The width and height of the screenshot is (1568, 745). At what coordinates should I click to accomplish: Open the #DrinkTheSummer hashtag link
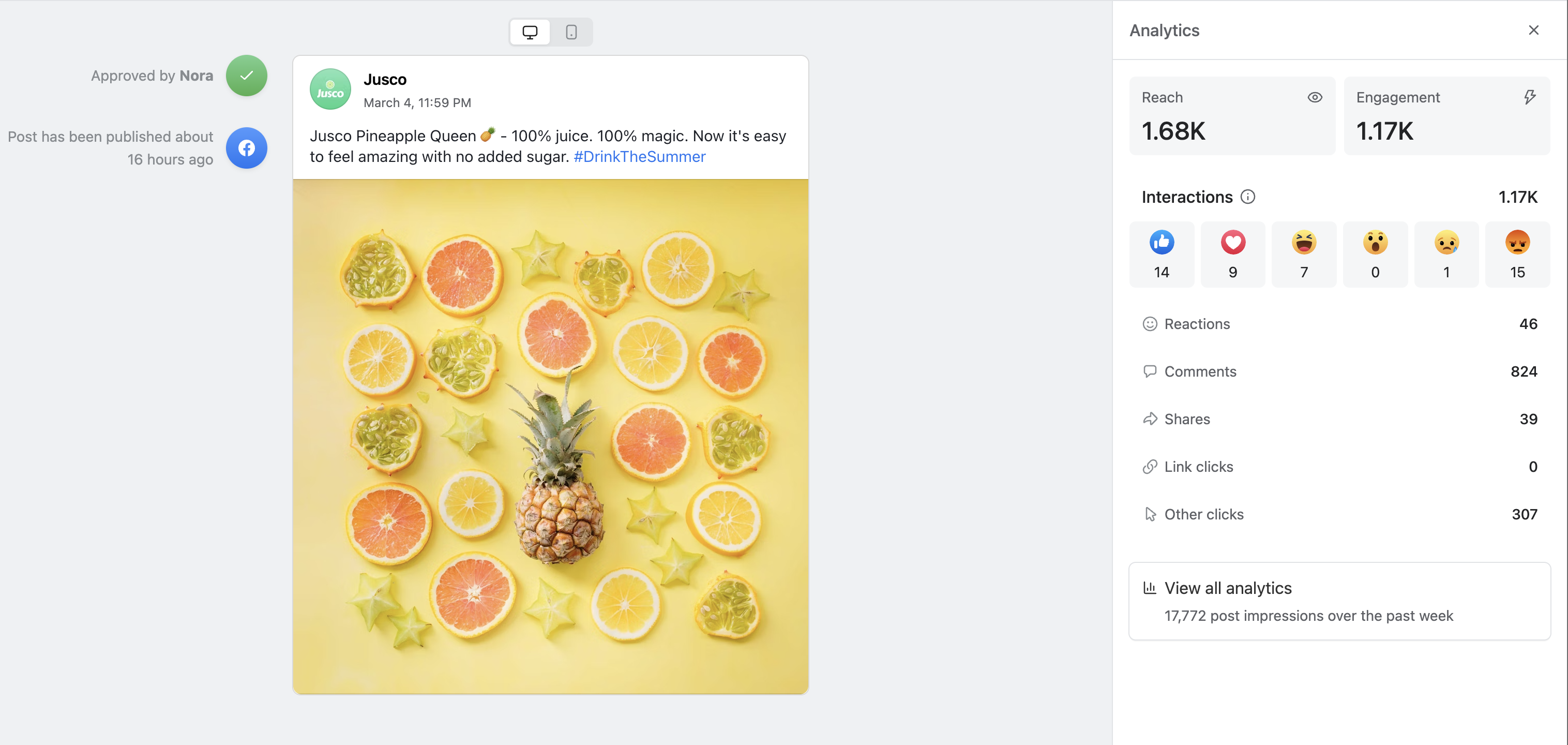tap(639, 157)
